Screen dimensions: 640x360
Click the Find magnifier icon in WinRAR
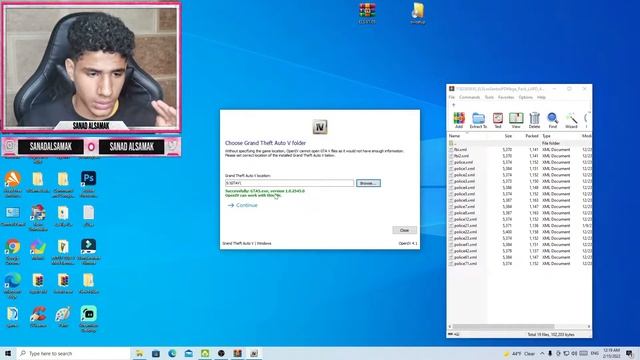coord(553,120)
